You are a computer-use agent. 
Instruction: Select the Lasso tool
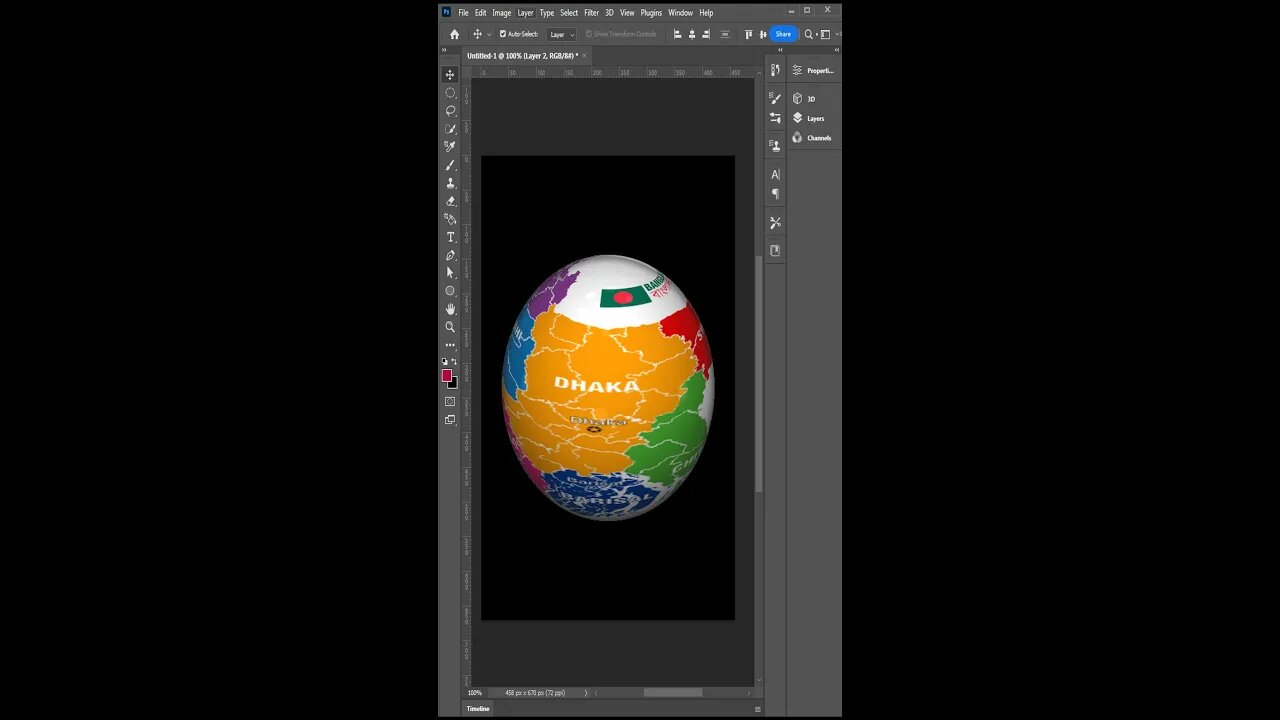pos(450,111)
